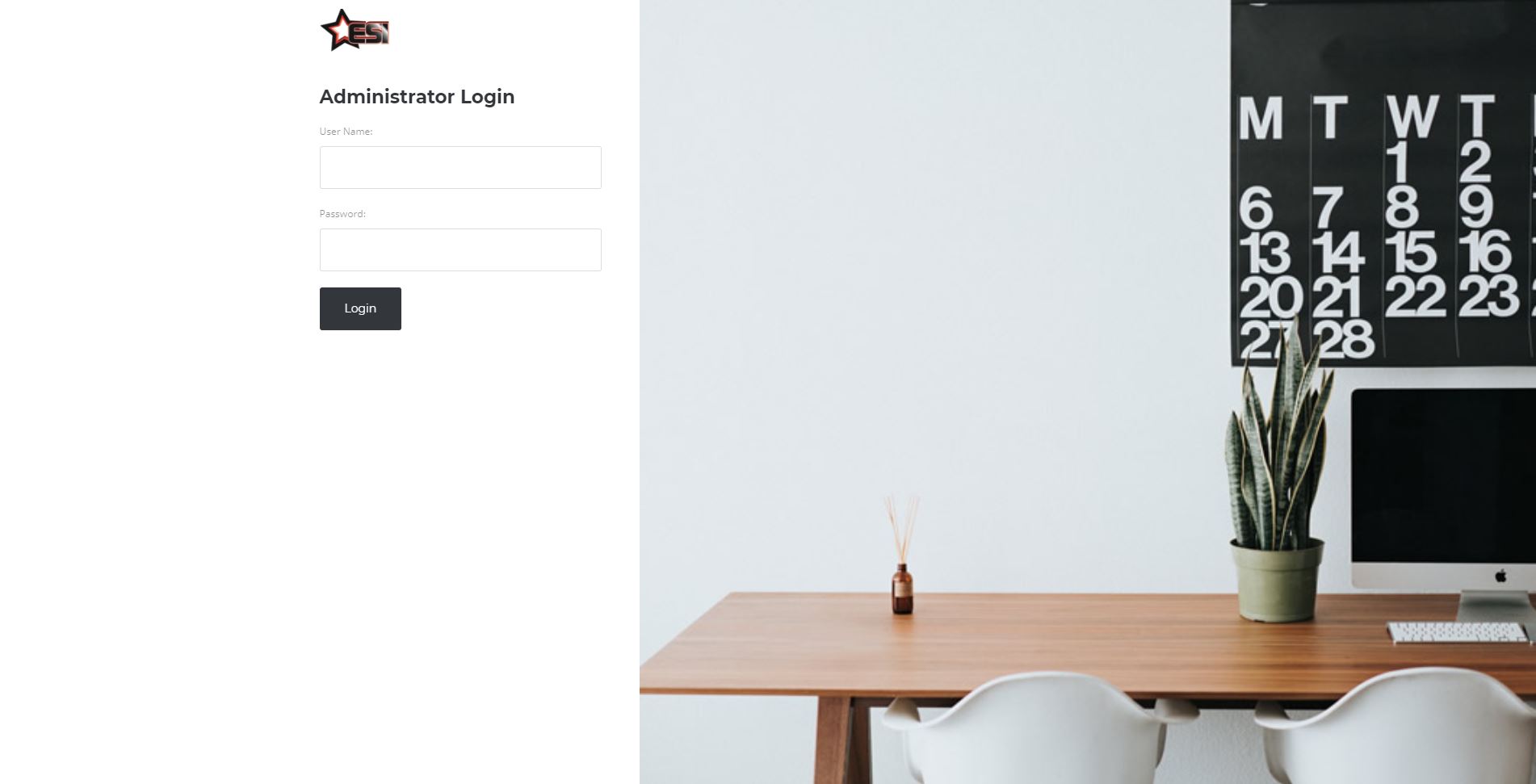This screenshot has width=1536, height=784.
Task: Click the User Name label
Action: [346, 132]
